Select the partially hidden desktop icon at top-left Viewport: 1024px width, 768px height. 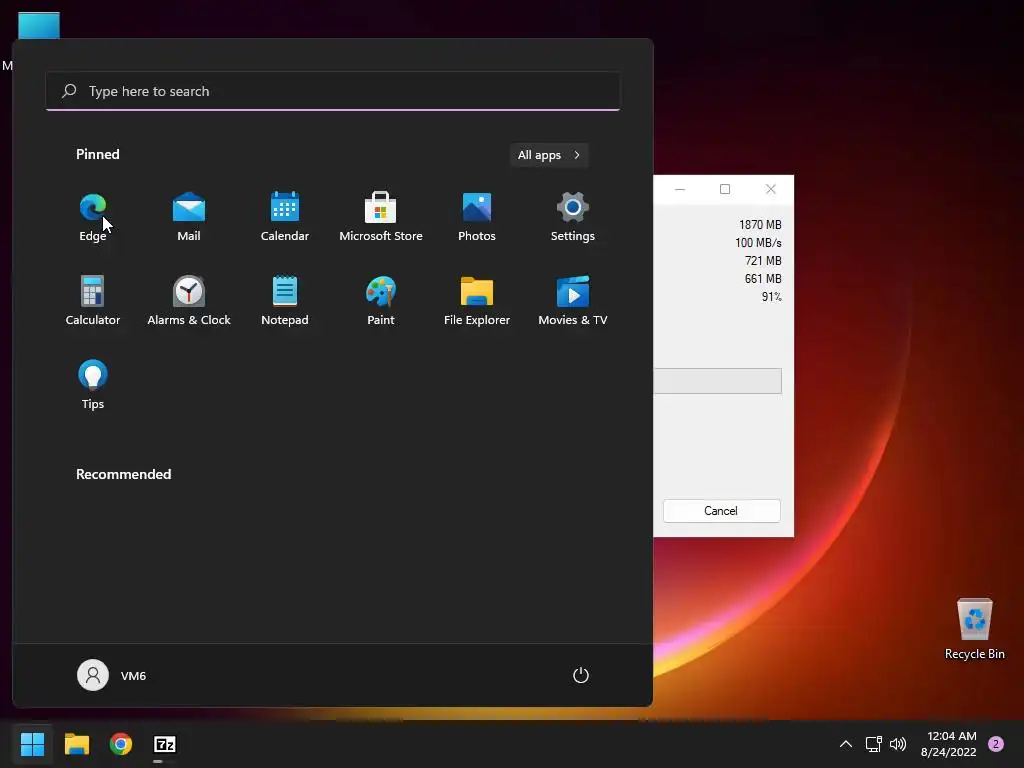tap(39, 25)
